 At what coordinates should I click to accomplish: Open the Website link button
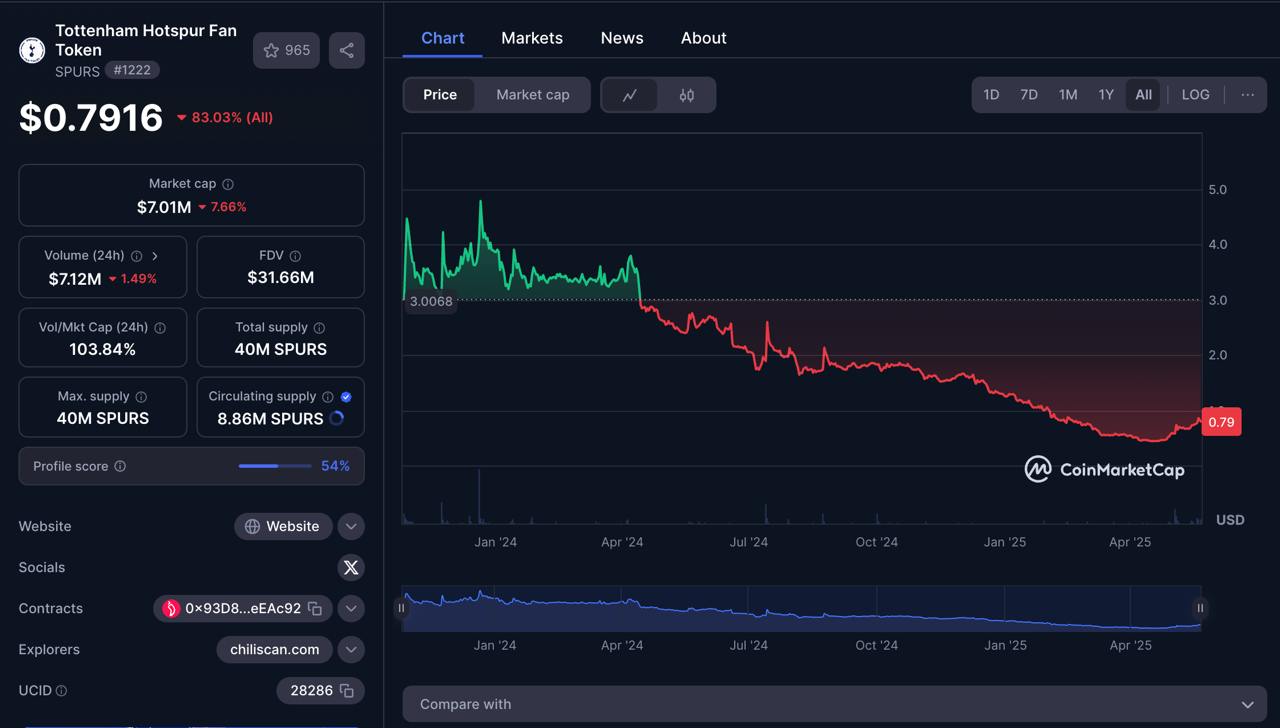point(283,526)
